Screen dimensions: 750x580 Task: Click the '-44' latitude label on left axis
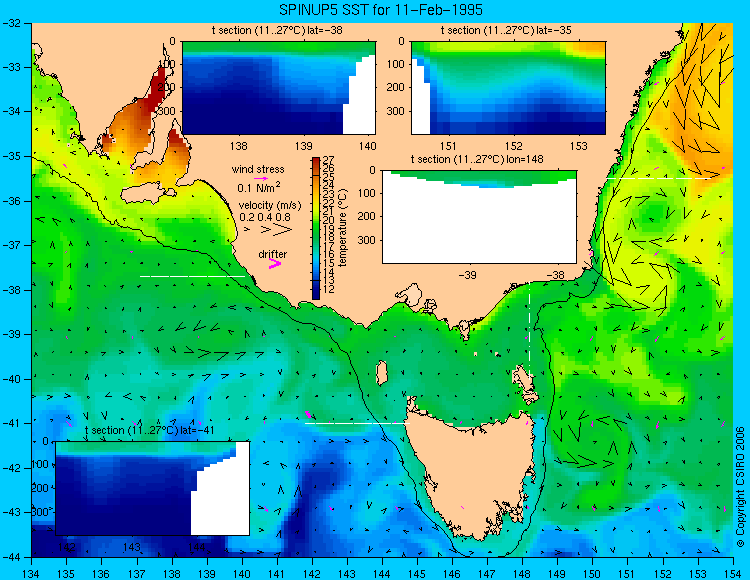[x=12, y=557]
